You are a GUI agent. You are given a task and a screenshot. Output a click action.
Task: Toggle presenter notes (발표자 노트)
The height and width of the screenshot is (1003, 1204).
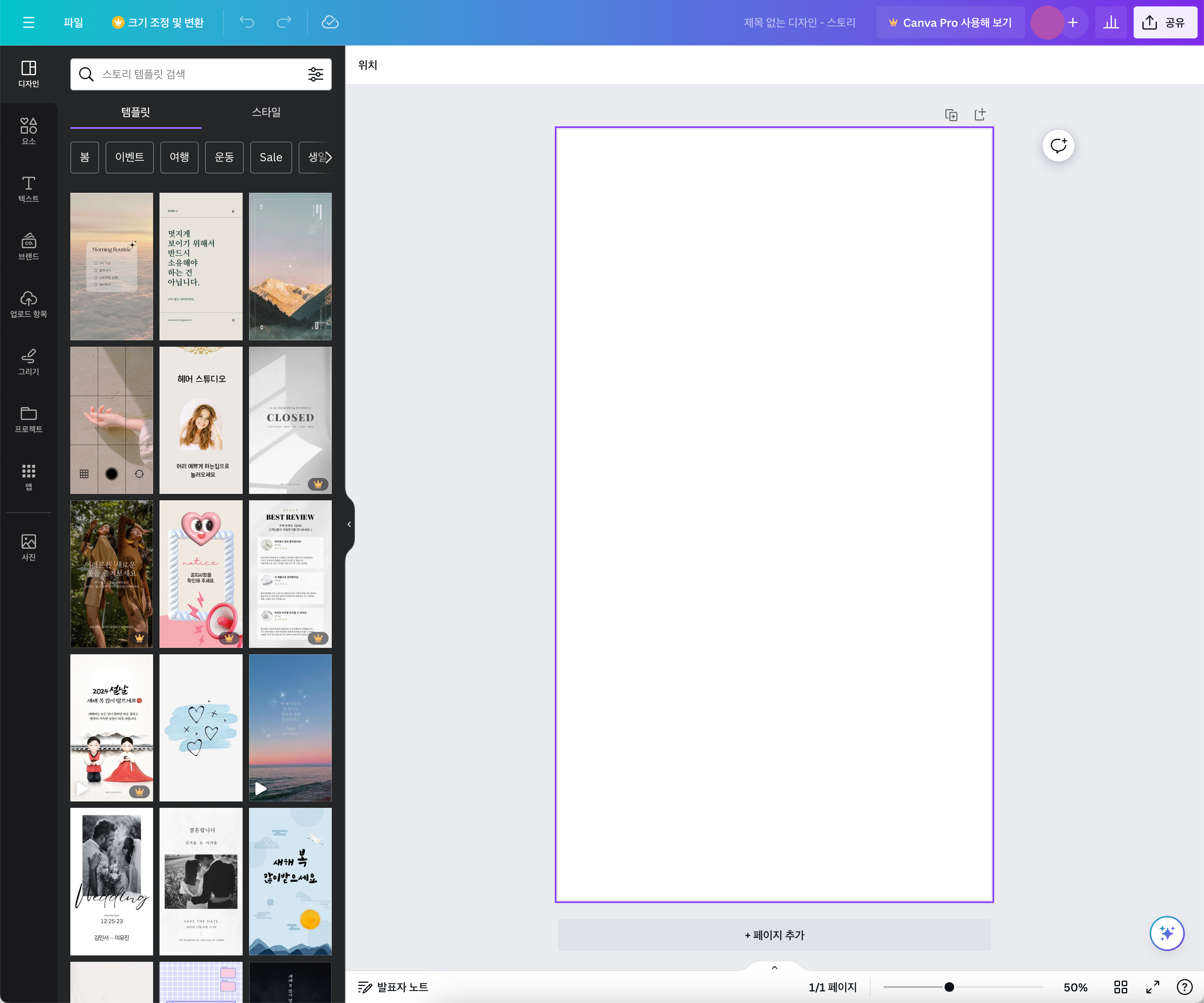click(393, 987)
